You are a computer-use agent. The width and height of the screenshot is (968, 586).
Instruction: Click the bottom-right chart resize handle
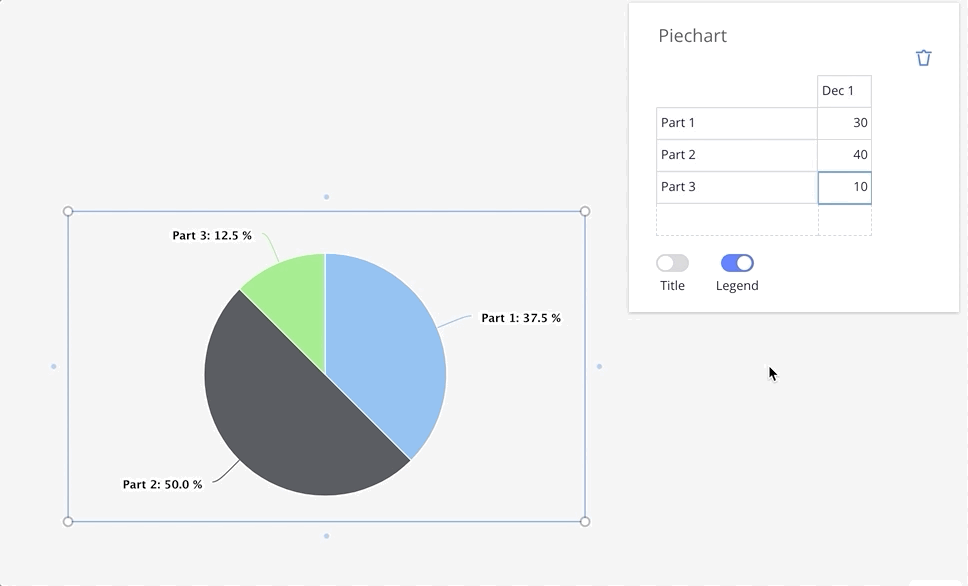(x=585, y=521)
